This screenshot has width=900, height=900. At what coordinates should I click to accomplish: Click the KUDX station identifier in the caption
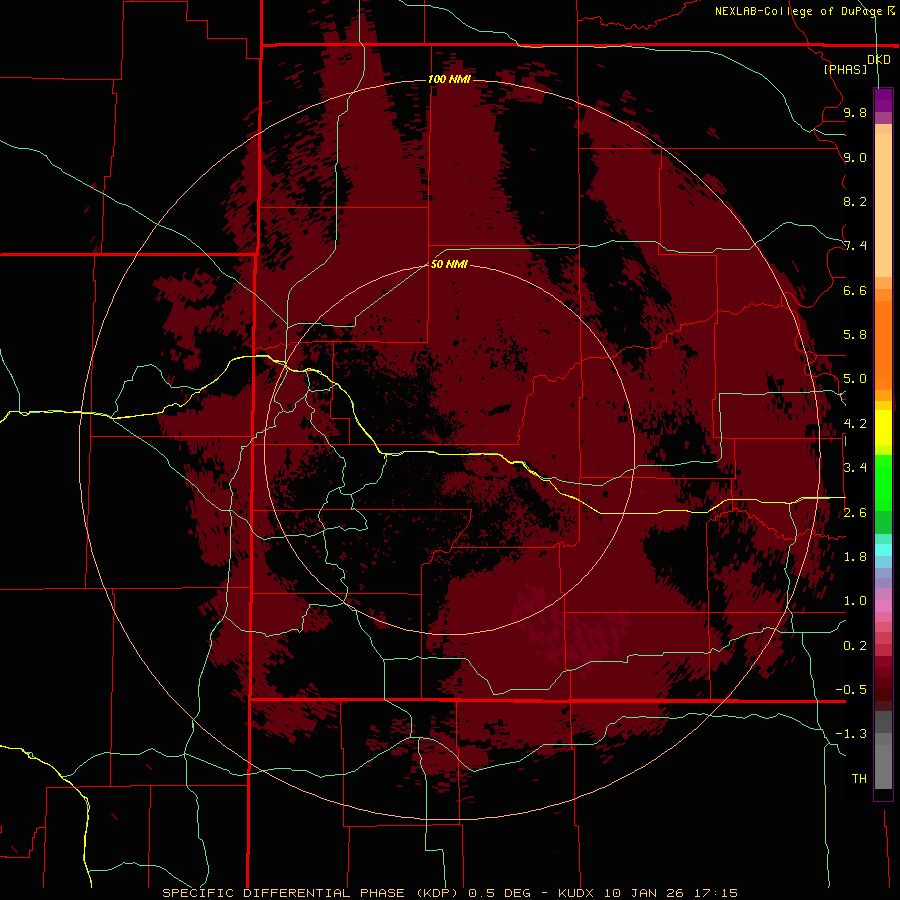pos(578,893)
